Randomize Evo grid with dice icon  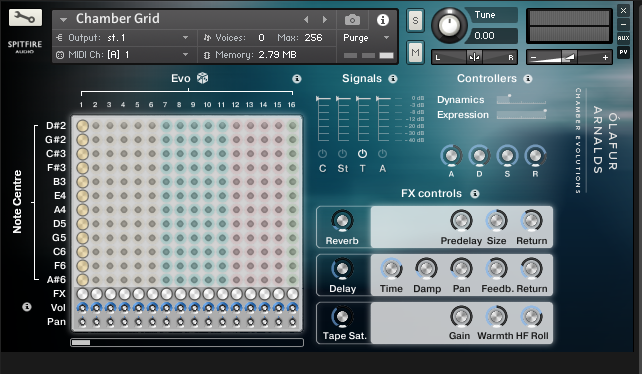(202, 78)
